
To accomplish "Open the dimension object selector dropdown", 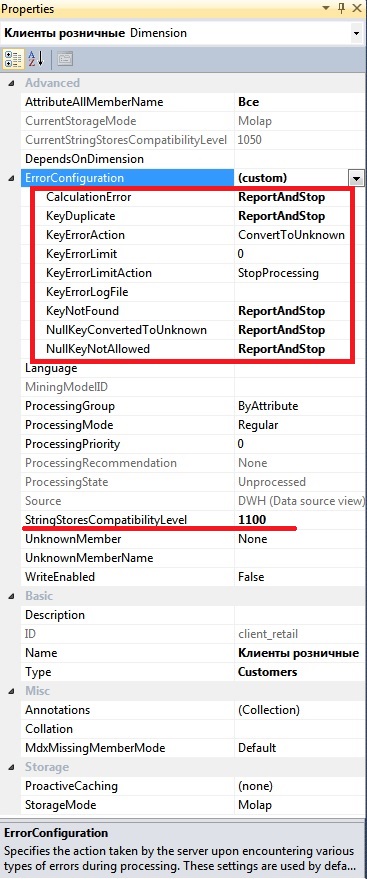I will (x=356, y=33).
